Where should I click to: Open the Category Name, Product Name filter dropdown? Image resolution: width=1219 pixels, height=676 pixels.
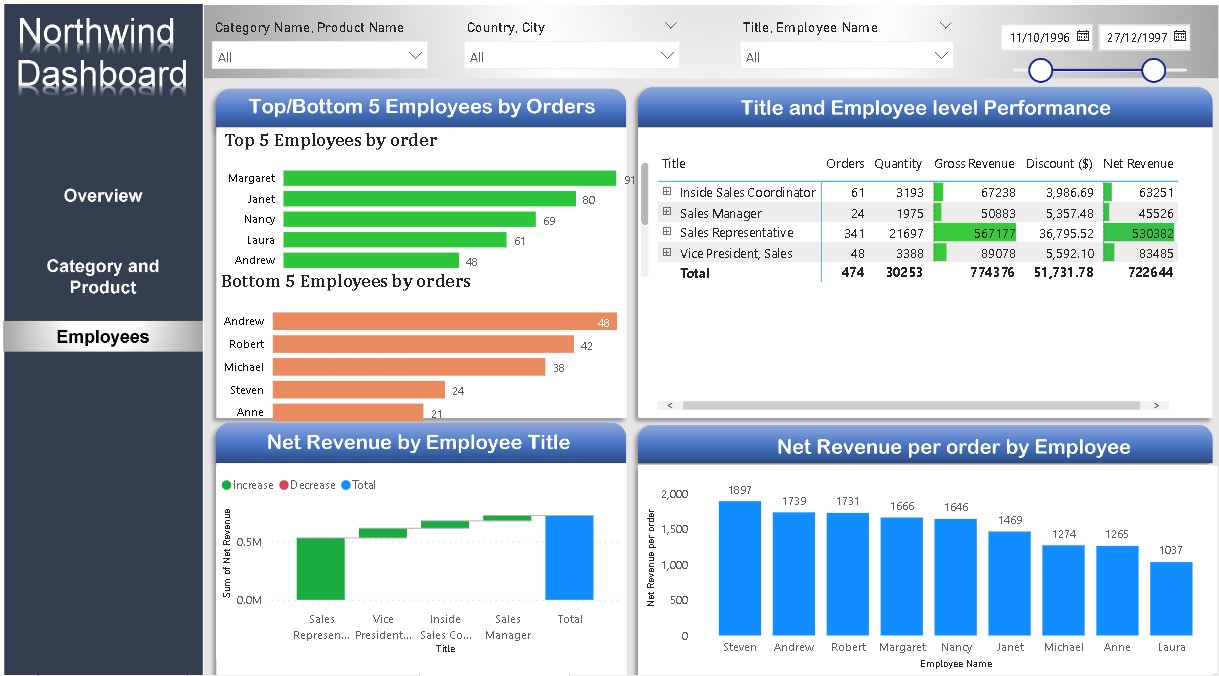[x=416, y=56]
